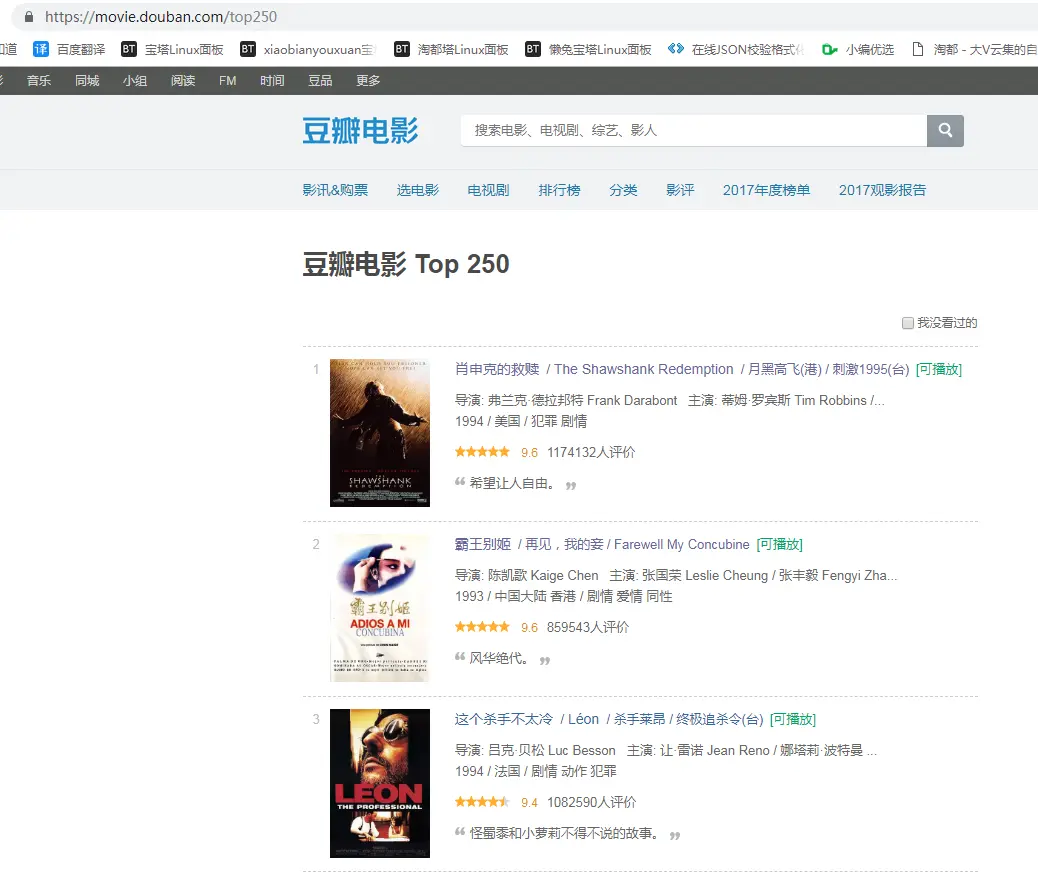
Task: Open the Léon poster thumbnail
Action: pyautogui.click(x=380, y=783)
